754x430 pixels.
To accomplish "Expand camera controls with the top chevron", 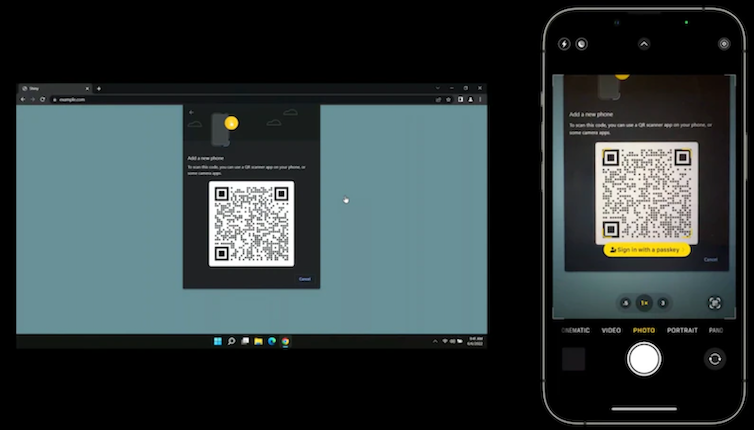I will point(644,44).
